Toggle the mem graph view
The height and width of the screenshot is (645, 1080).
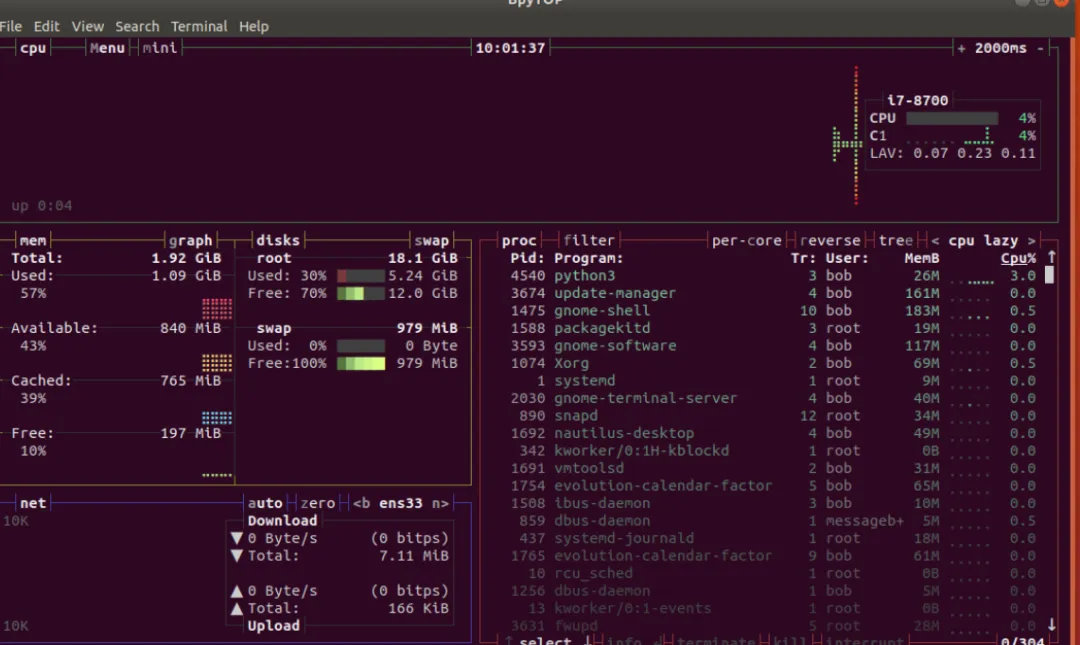pos(191,240)
